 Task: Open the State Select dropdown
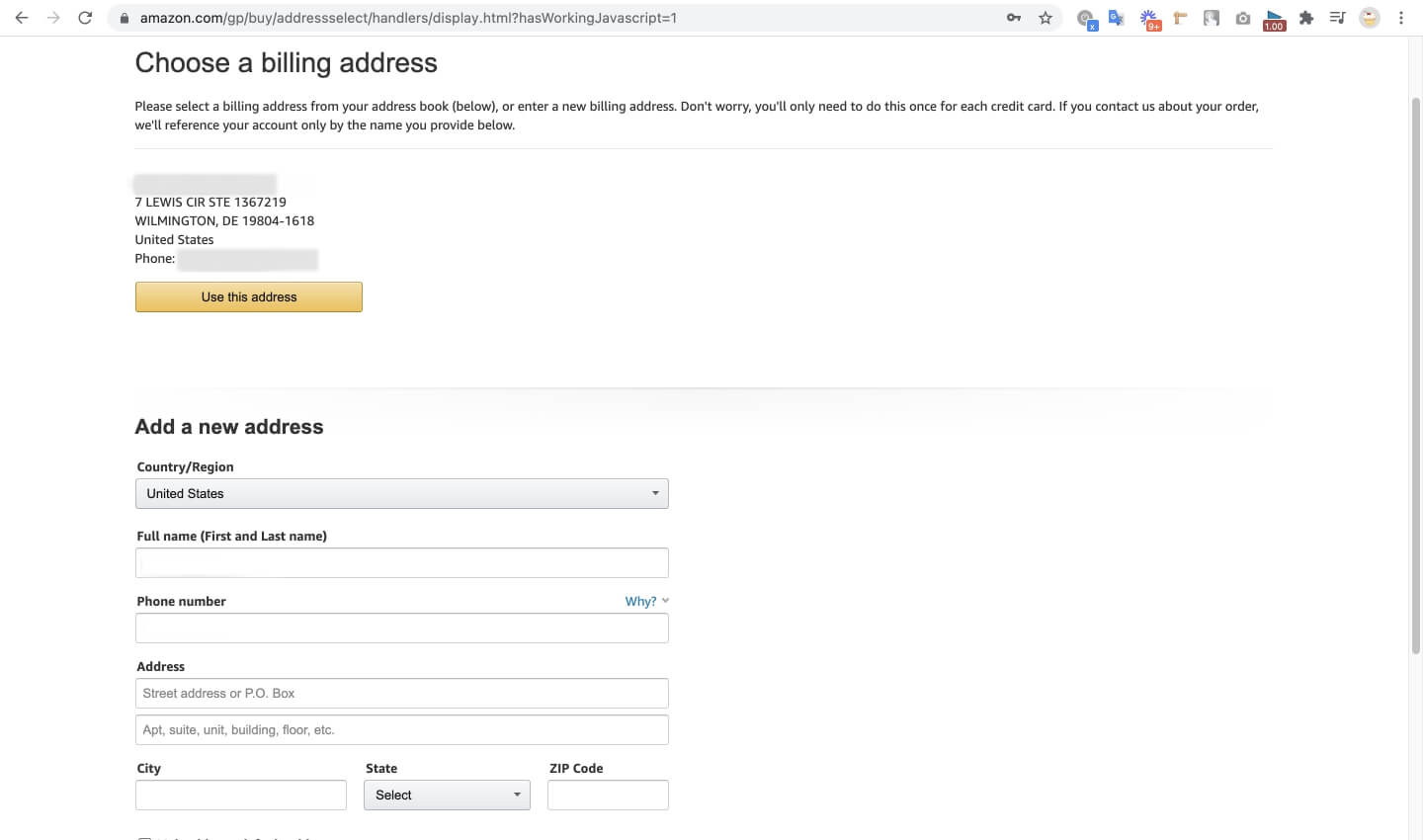(447, 795)
